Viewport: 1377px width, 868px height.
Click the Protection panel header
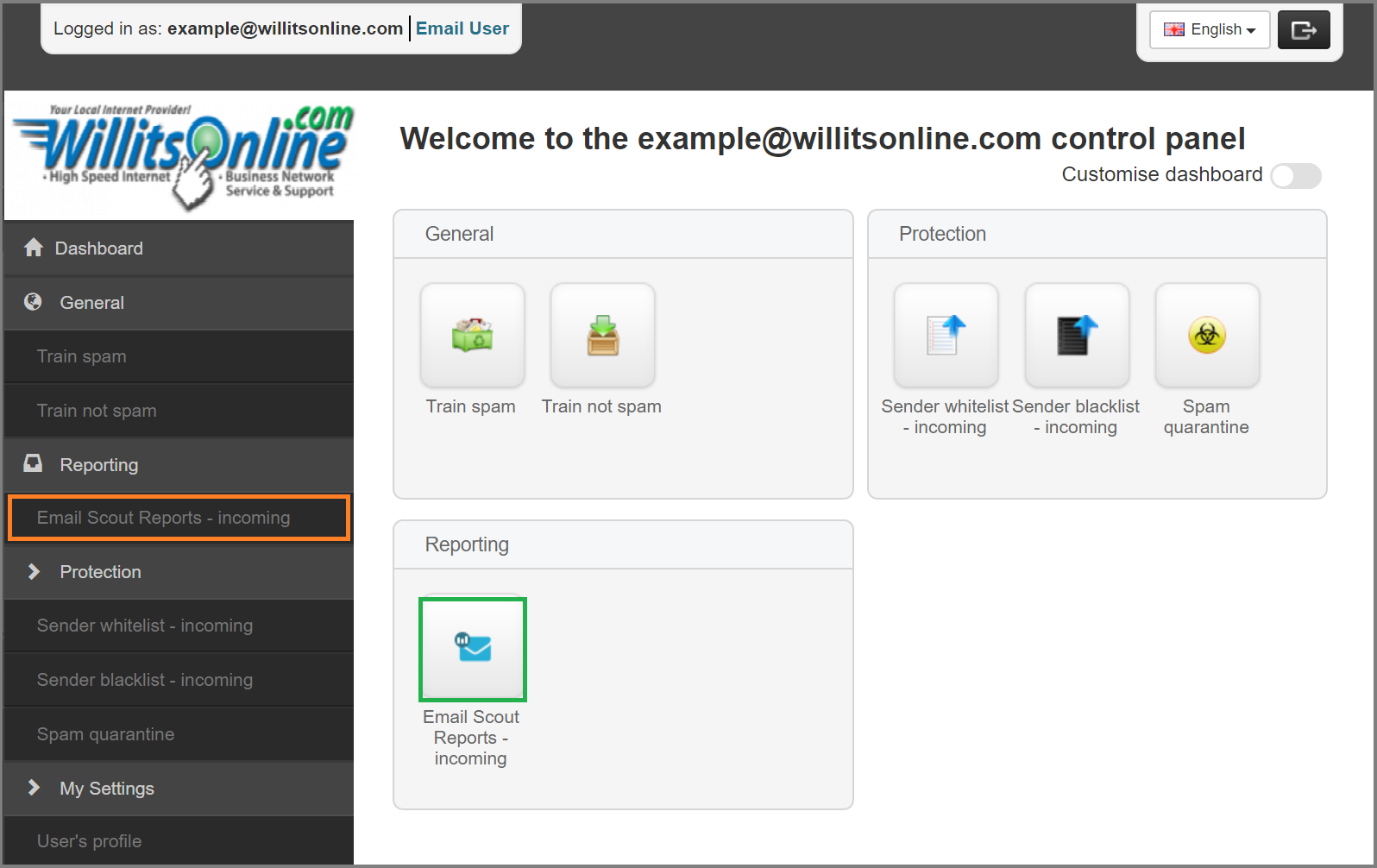[1097, 234]
